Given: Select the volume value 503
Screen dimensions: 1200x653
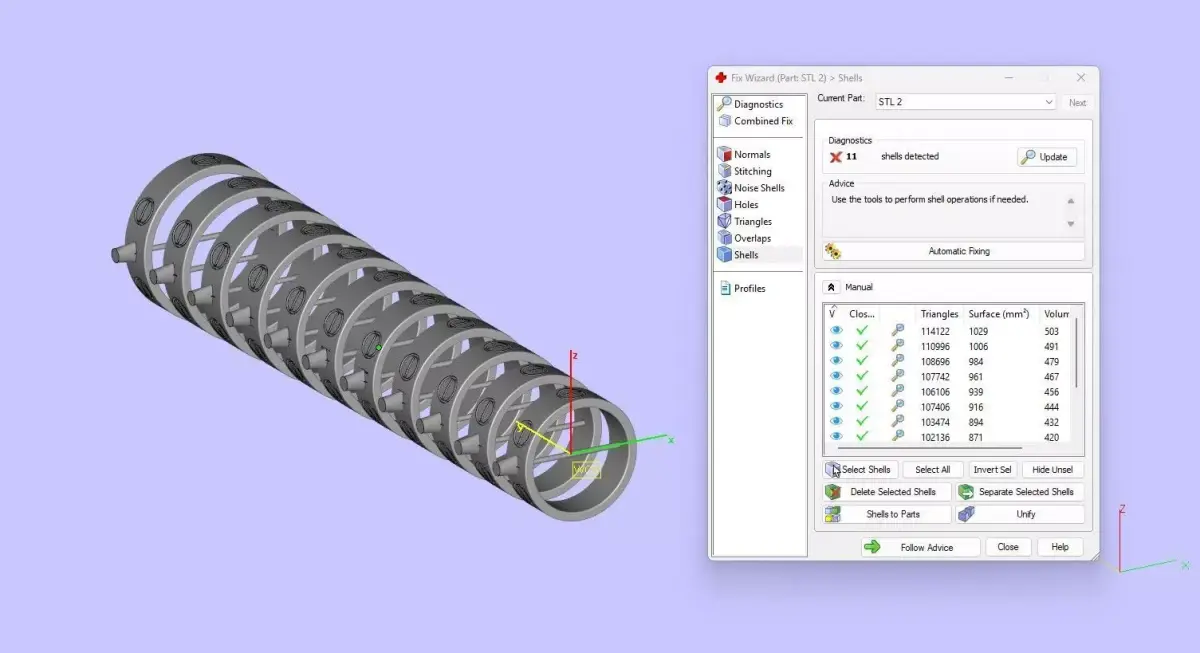Looking at the screenshot, I should coord(1052,331).
